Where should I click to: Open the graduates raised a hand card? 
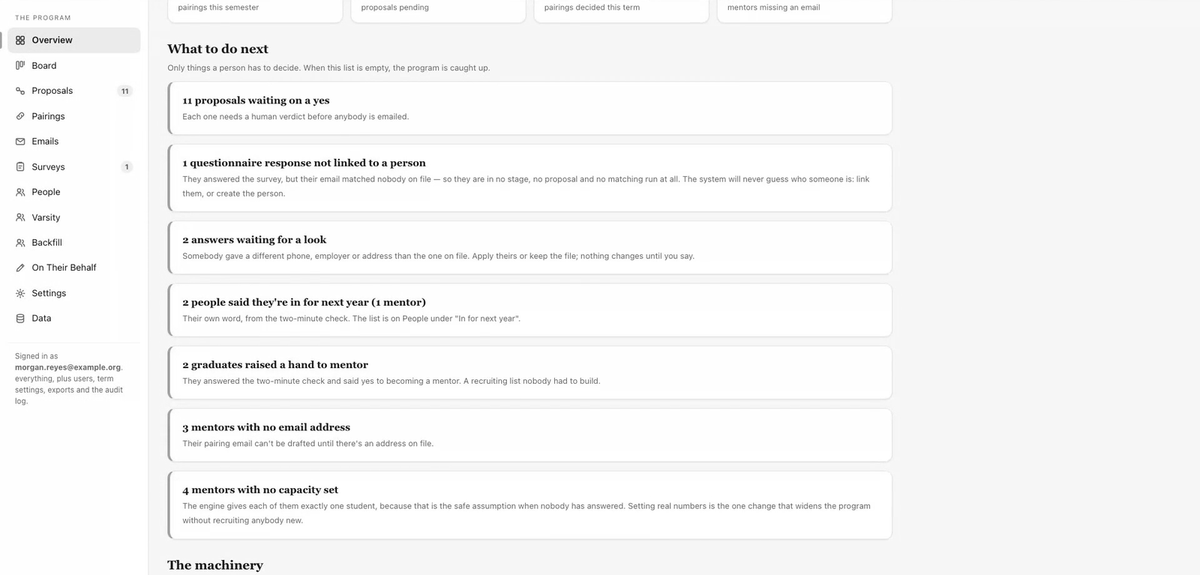530,372
